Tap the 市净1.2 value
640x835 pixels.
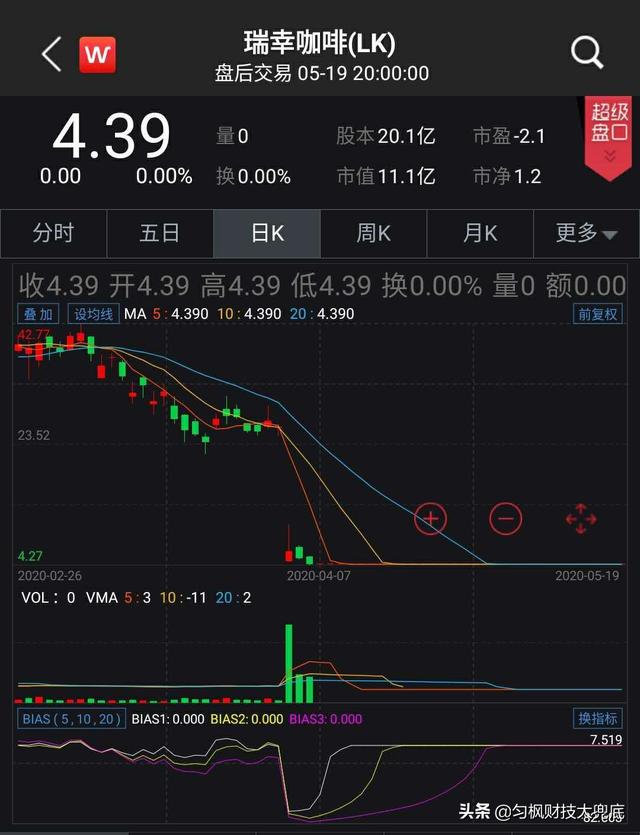pos(507,176)
